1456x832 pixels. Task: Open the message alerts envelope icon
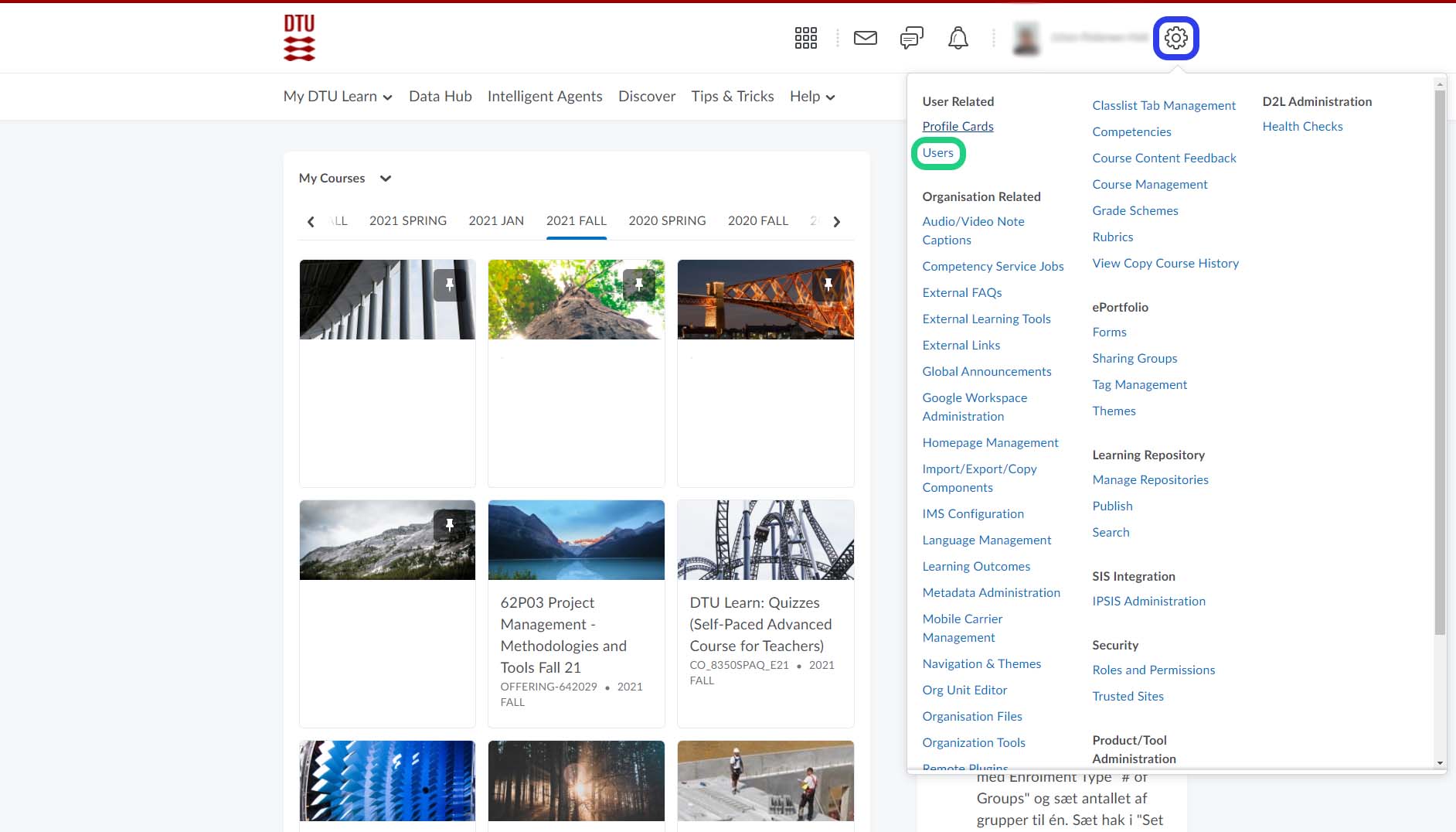click(x=865, y=38)
